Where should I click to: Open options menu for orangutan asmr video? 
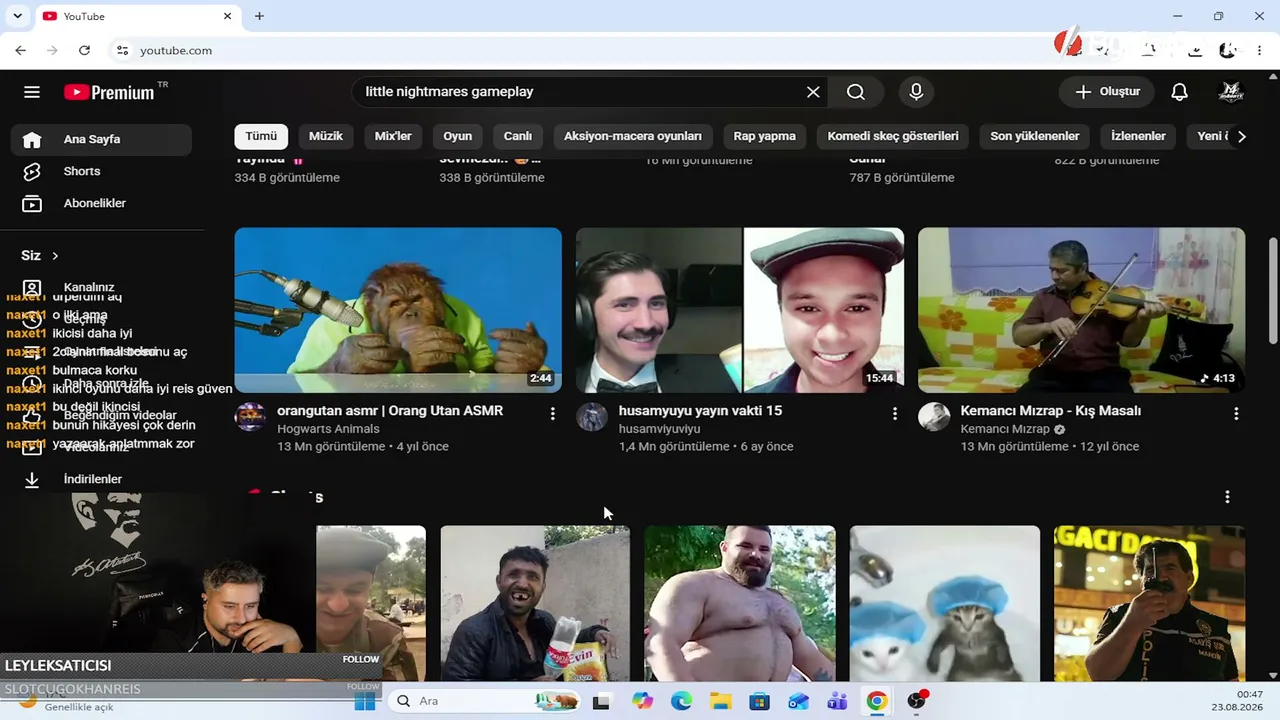[x=552, y=413]
